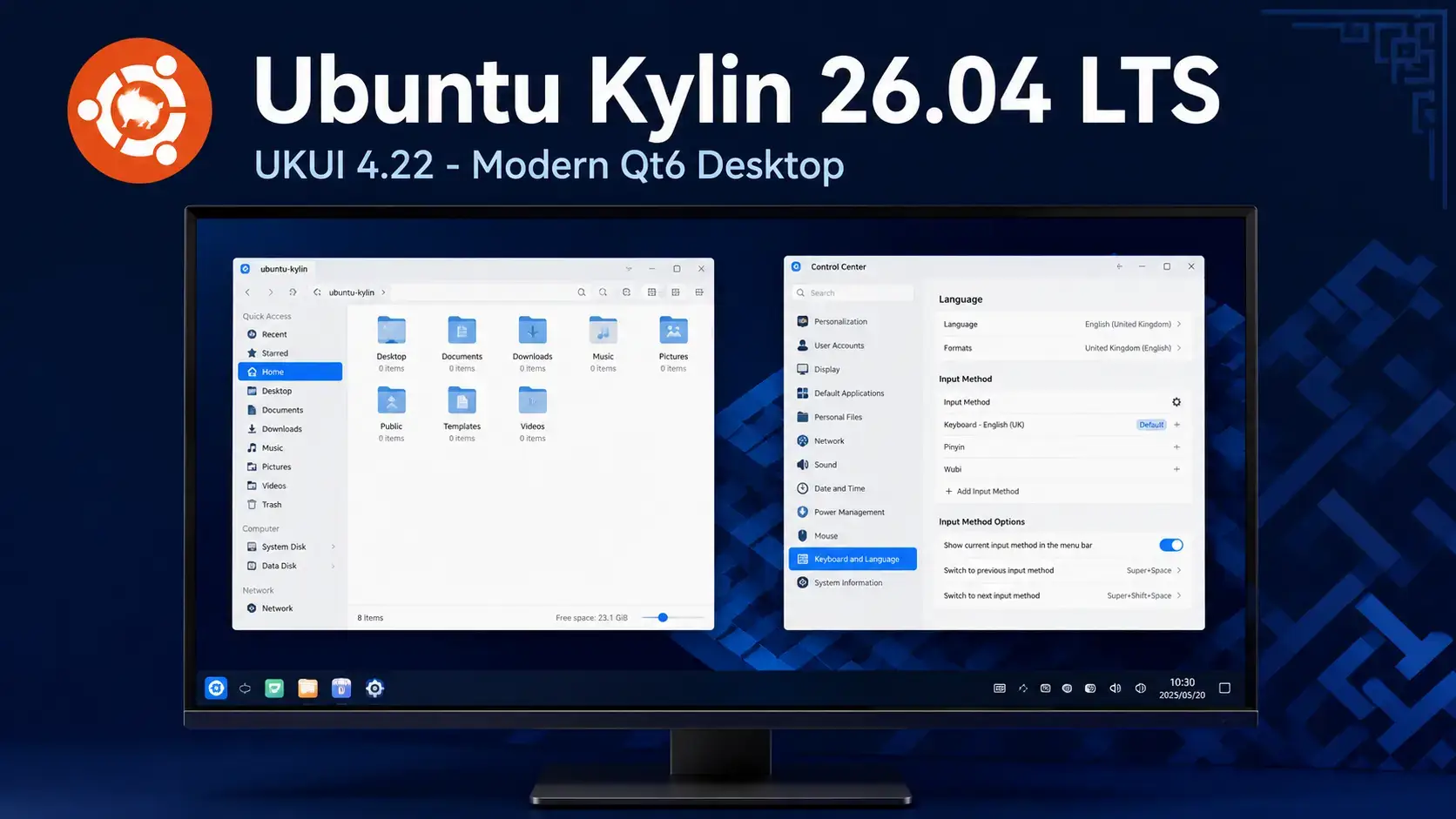Expand the System Disk entry
This screenshot has width=1456, height=819.
pos(334,547)
